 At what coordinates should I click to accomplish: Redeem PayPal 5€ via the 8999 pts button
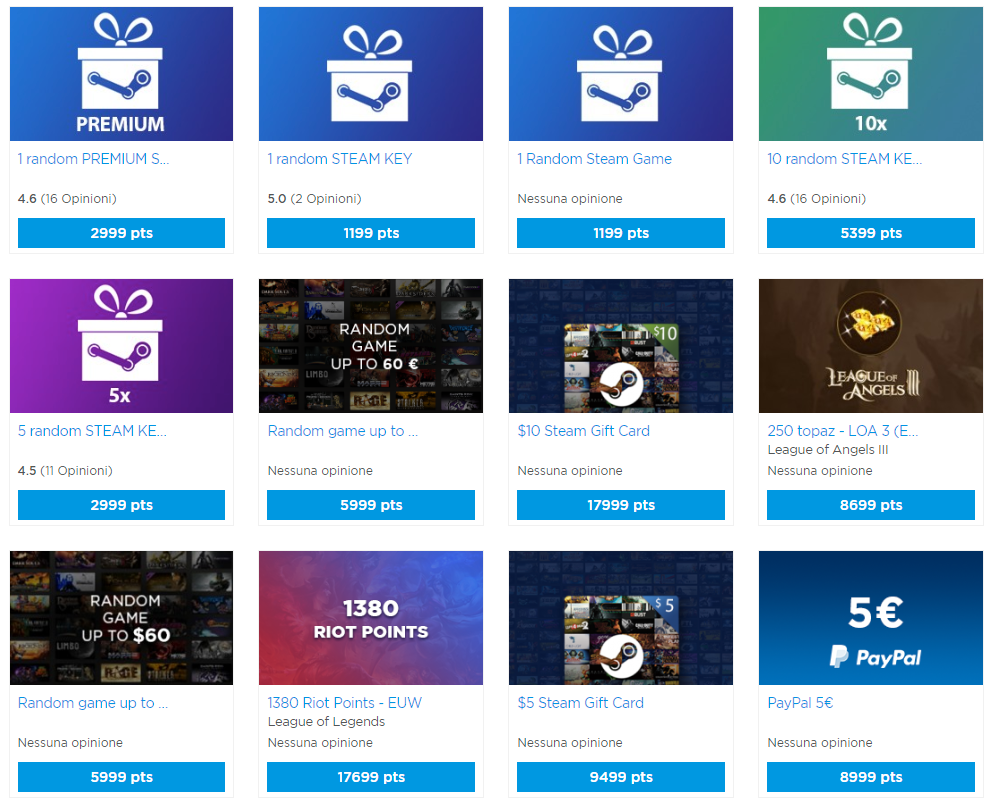pyautogui.click(x=871, y=776)
